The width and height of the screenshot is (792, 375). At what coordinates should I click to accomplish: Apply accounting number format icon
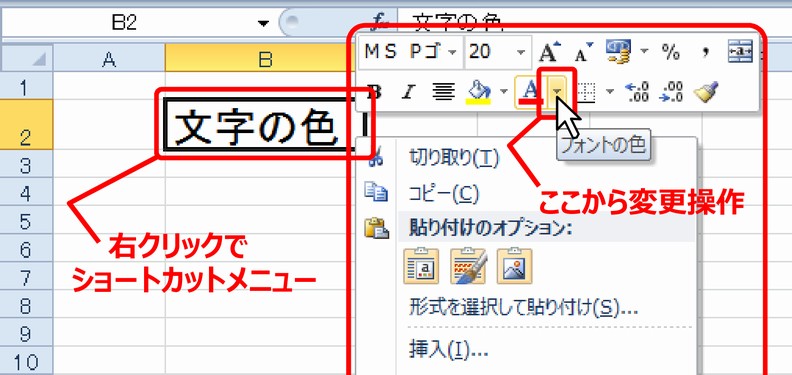(619, 51)
